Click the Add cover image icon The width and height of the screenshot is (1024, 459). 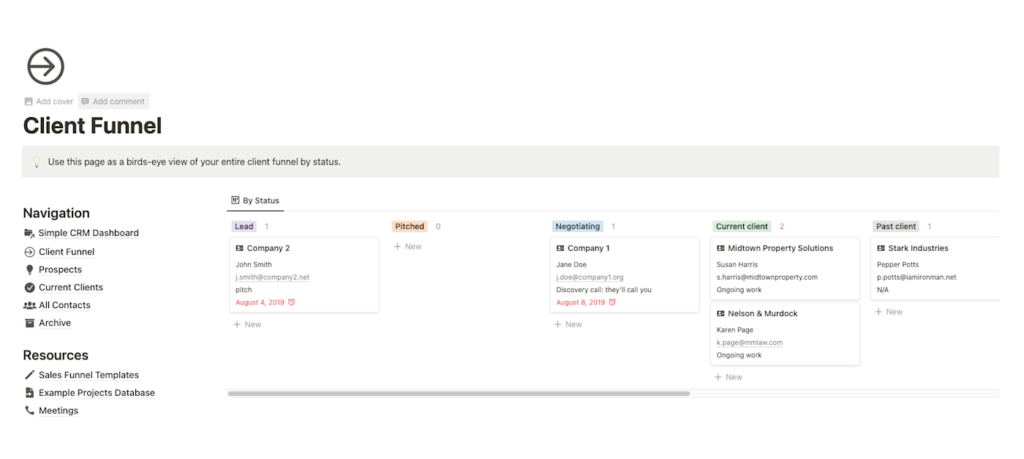pyautogui.click(x=28, y=101)
